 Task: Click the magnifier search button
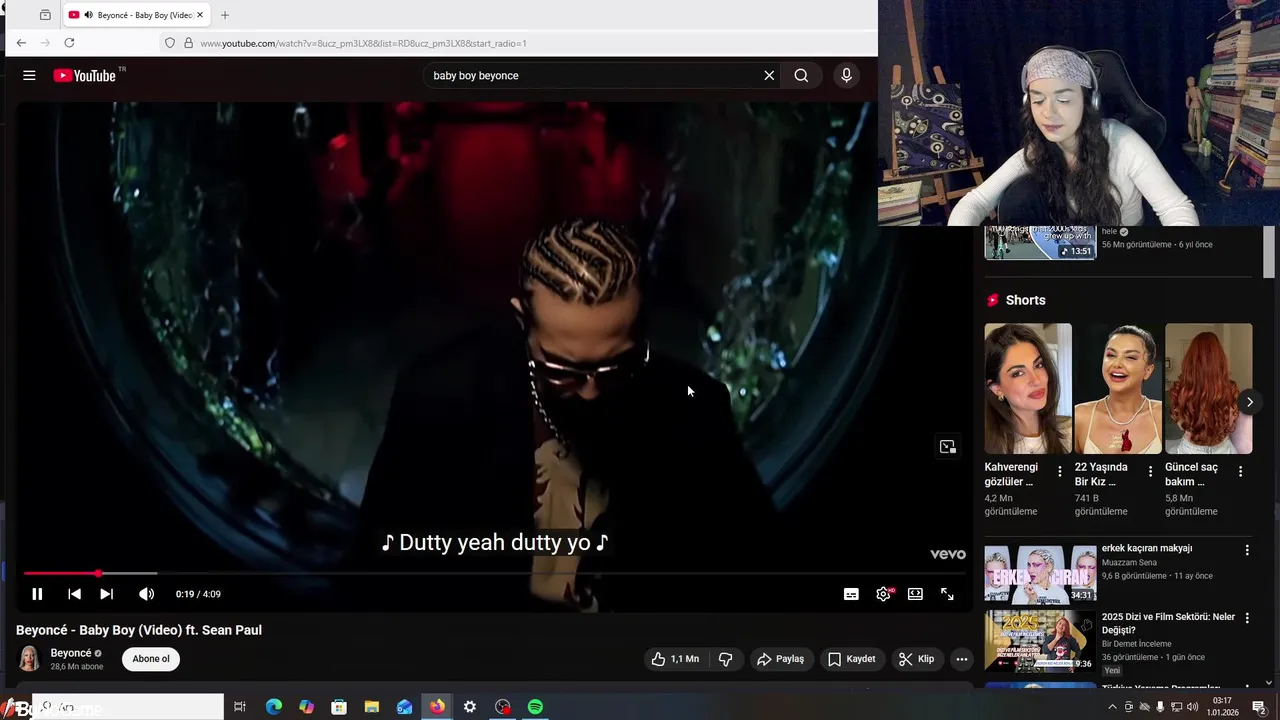click(801, 75)
